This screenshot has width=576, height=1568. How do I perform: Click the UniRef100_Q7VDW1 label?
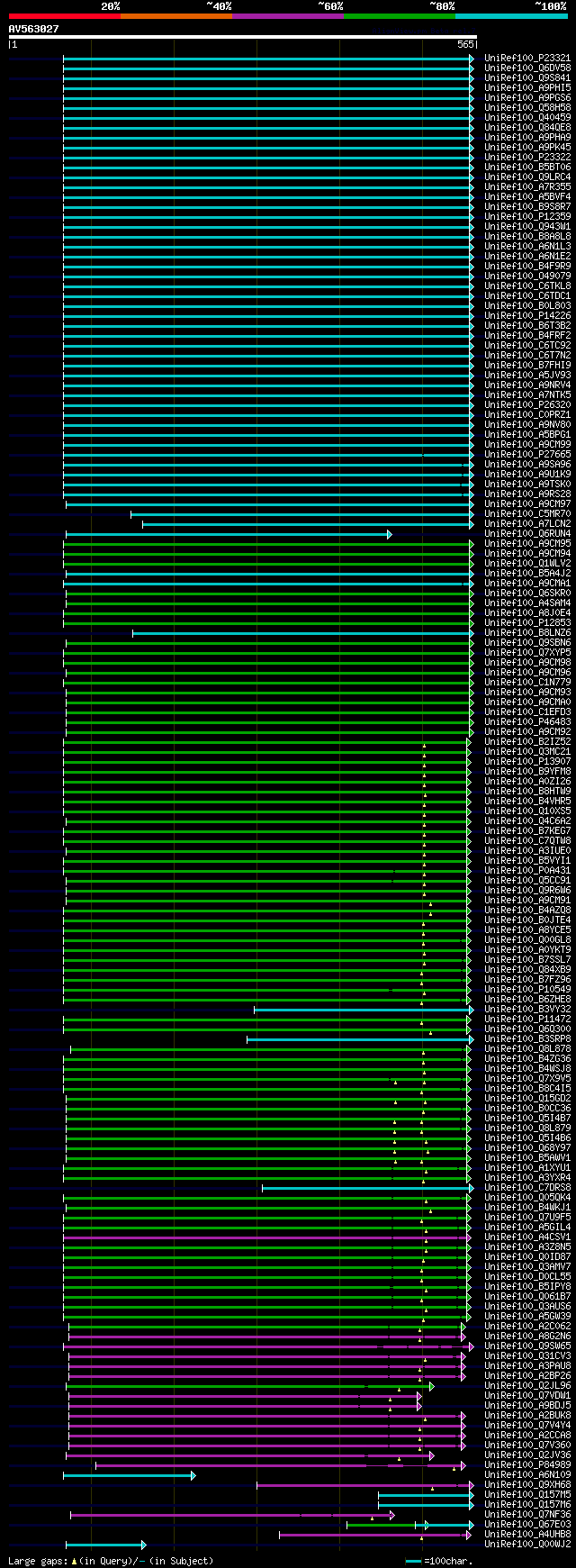click(x=527, y=1395)
